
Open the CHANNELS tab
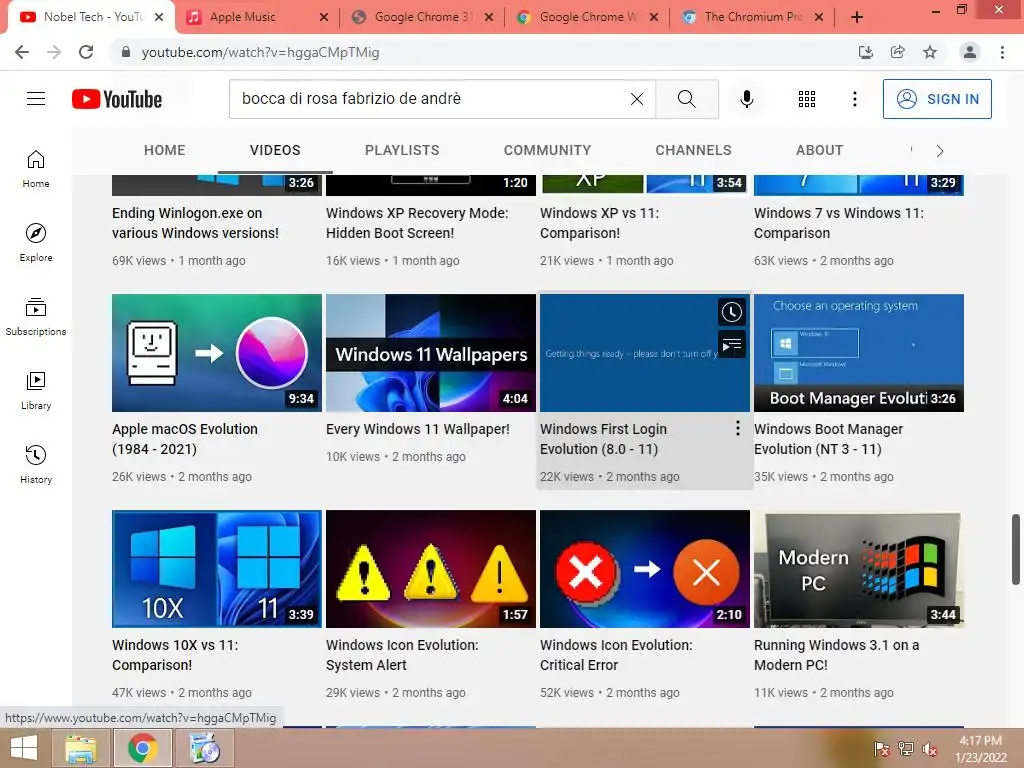[694, 150]
